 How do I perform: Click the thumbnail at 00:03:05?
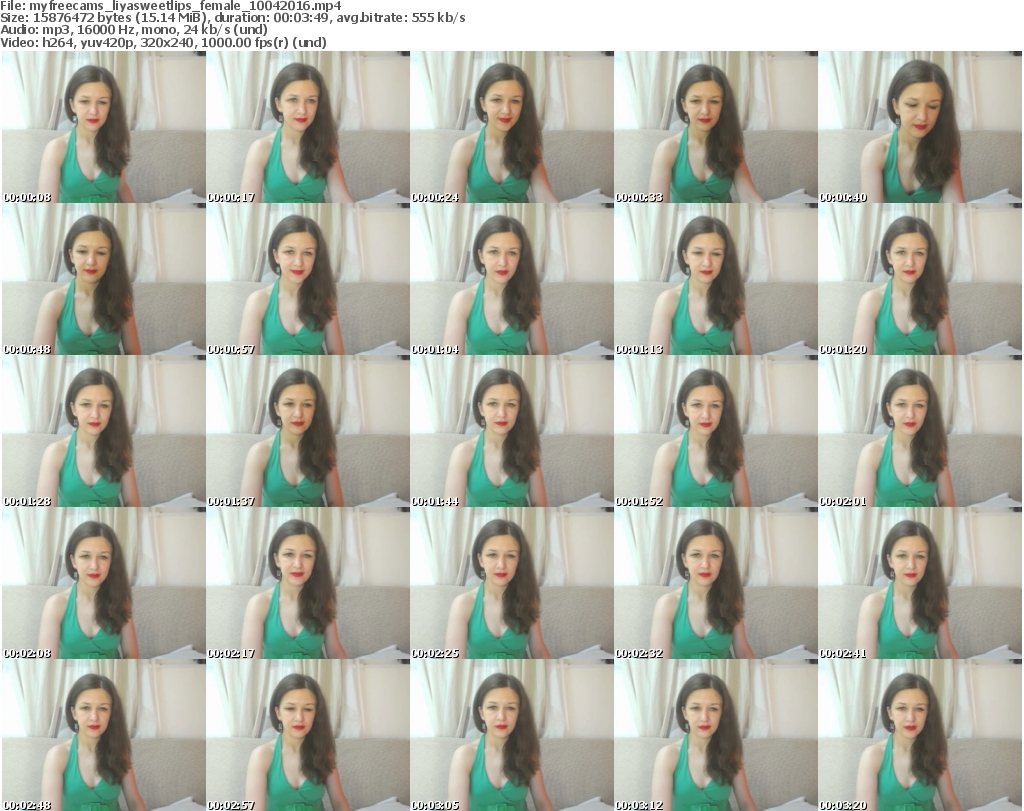[511, 736]
